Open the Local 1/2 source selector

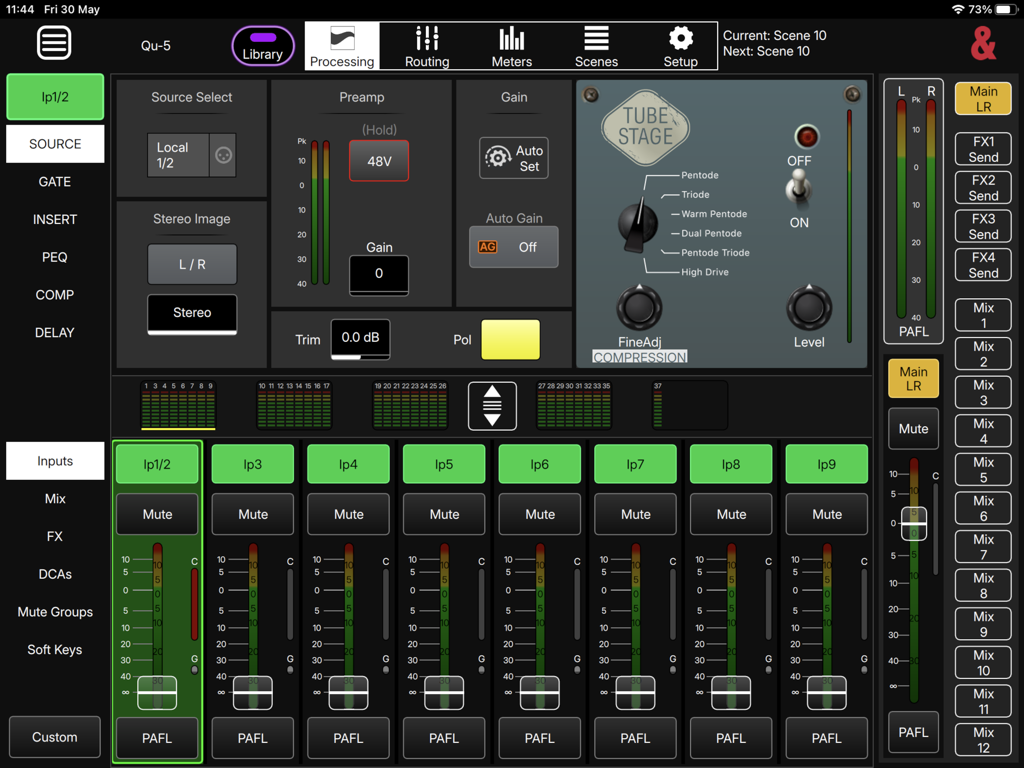tap(179, 154)
